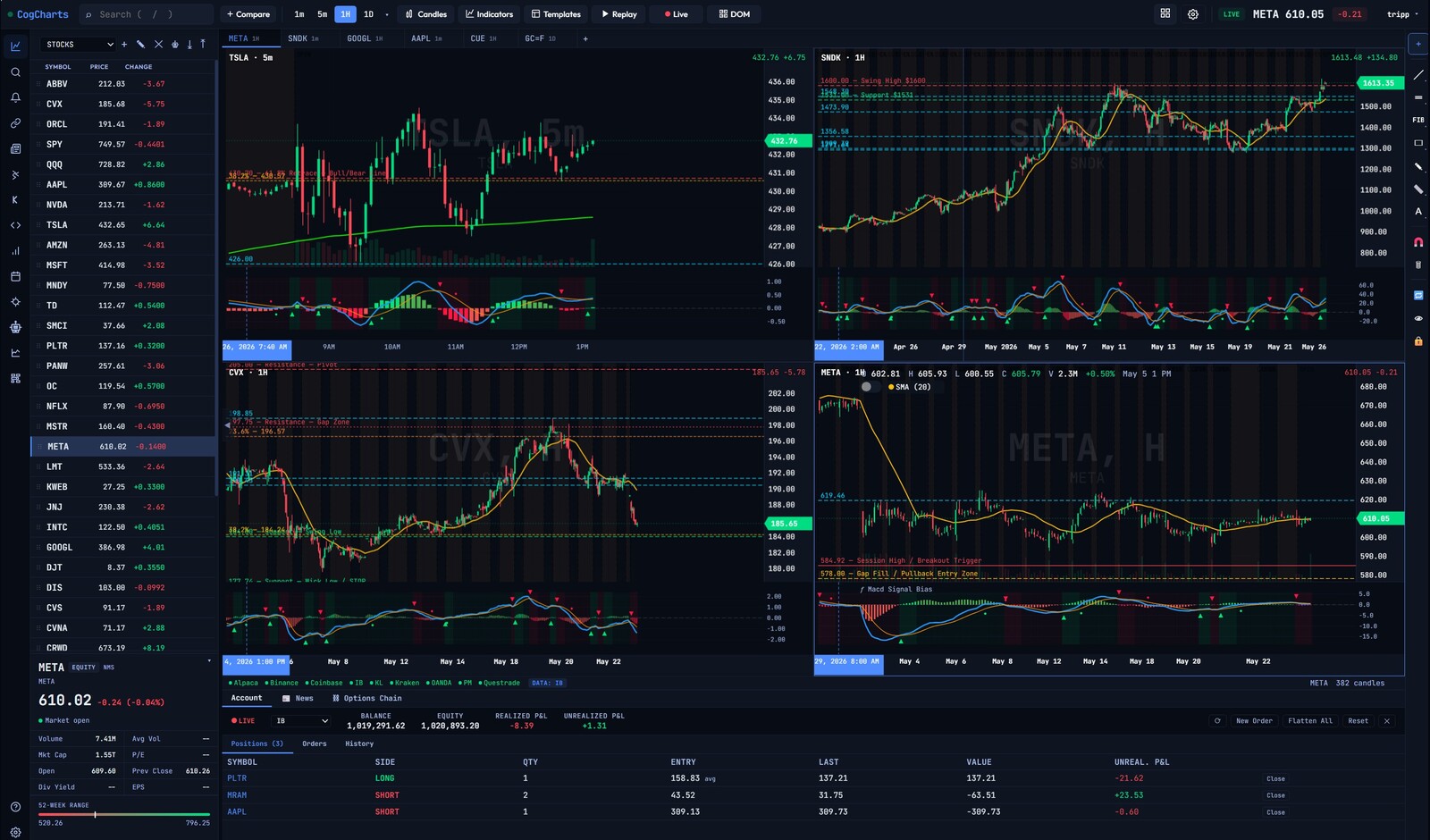Toggle drawings visibility eye icon

pyautogui.click(x=1418, y=318)
